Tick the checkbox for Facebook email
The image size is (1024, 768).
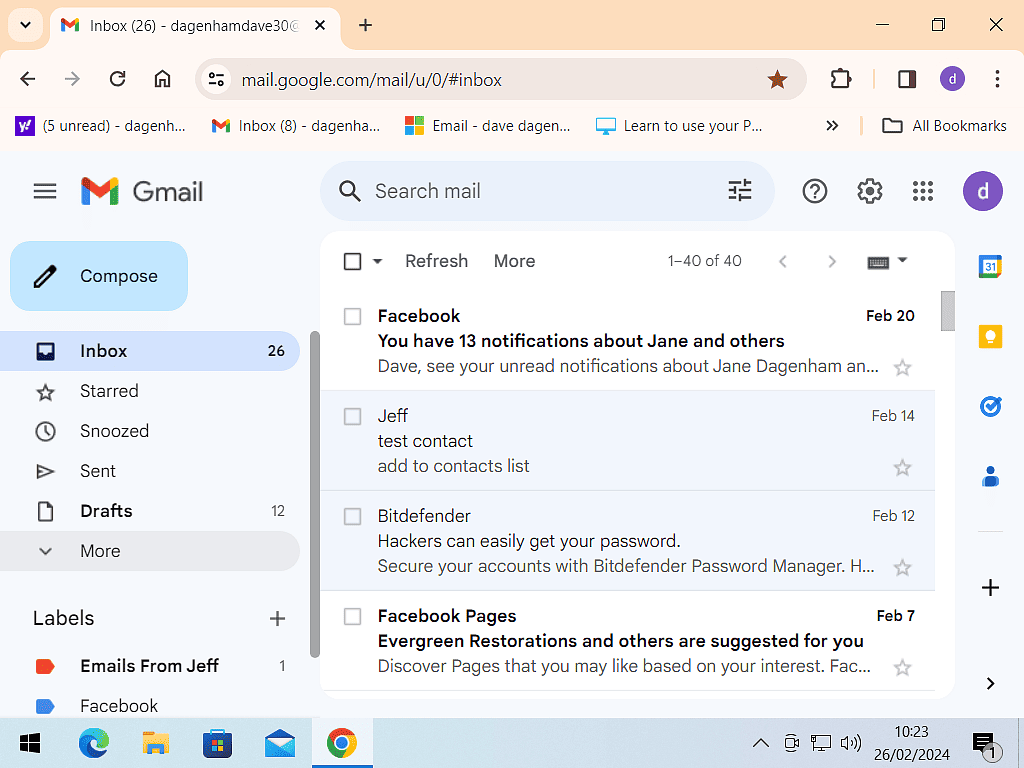tap(352, 317)
